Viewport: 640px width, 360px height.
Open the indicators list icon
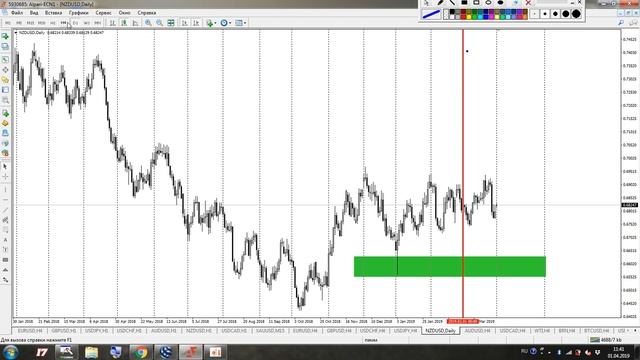pos(209,23)
